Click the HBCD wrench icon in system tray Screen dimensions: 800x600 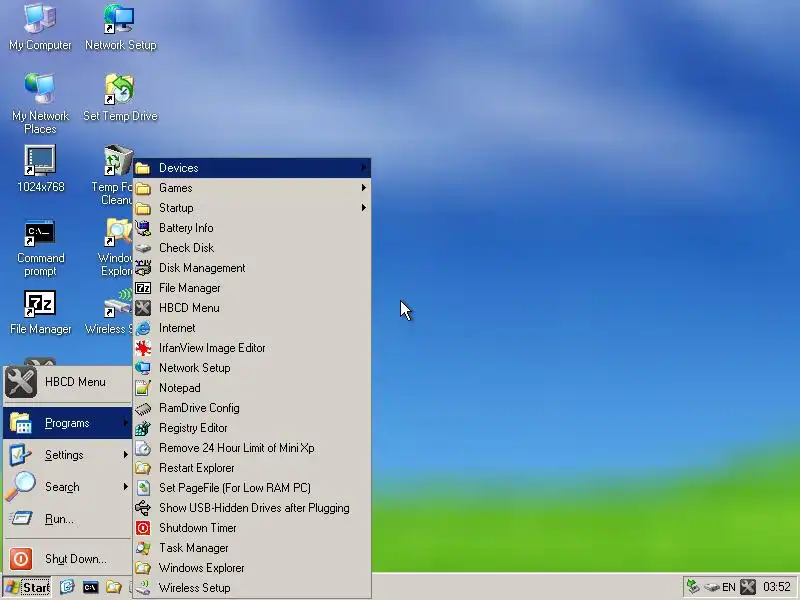[748, 587]
